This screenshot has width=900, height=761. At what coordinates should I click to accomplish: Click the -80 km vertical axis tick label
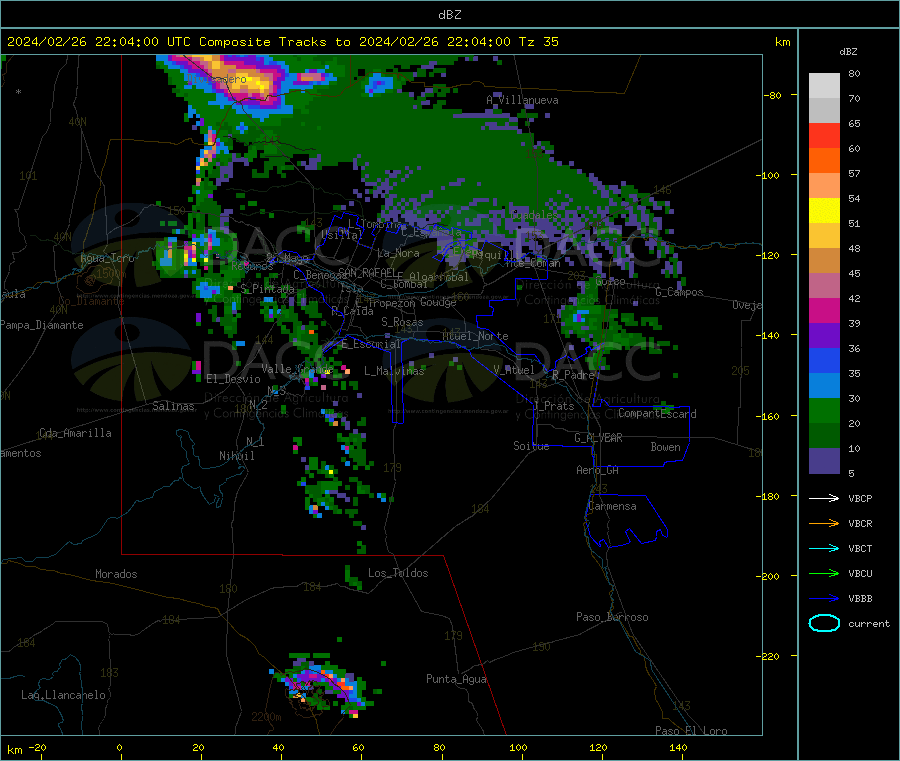click(772, 95)
